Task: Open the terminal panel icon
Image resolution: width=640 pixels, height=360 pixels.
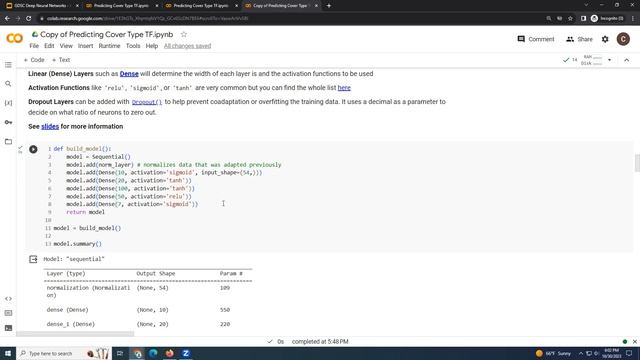Action: (8, 328)
